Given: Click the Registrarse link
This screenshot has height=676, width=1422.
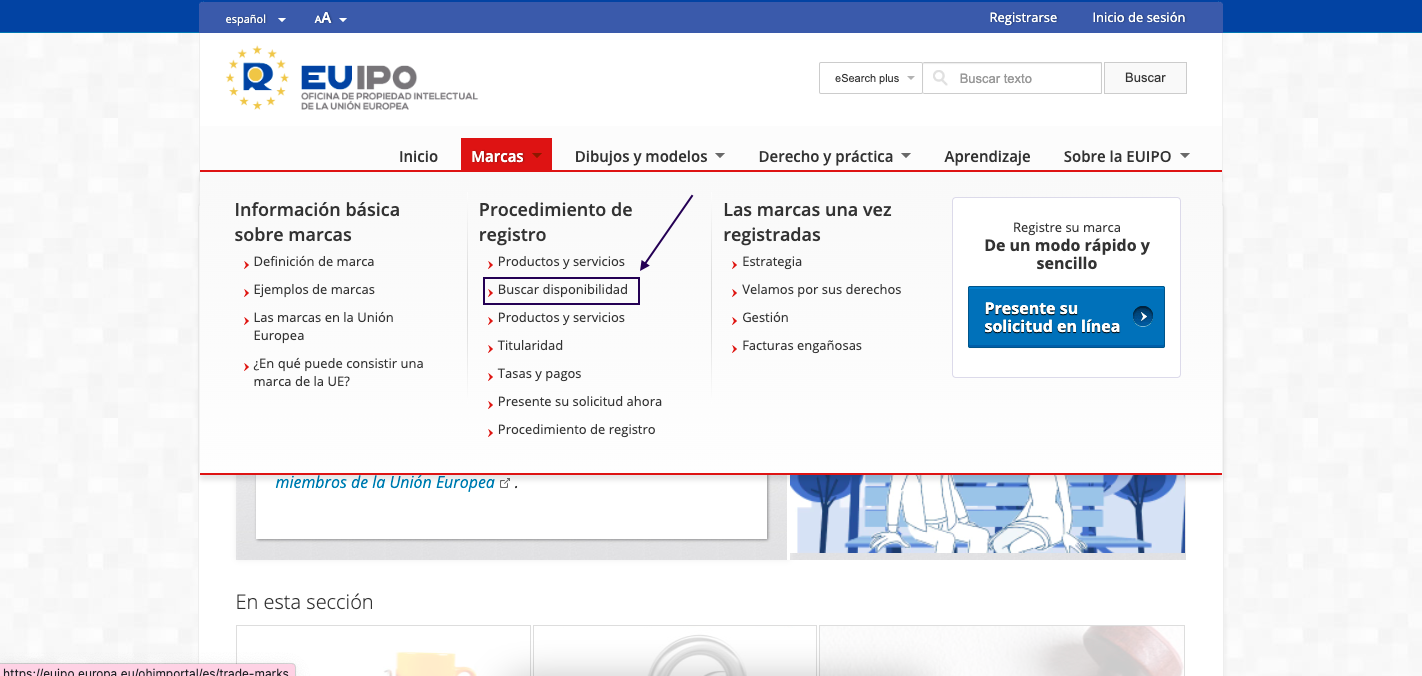Looking at the screenshot, I should click(x=1023, y=17).
